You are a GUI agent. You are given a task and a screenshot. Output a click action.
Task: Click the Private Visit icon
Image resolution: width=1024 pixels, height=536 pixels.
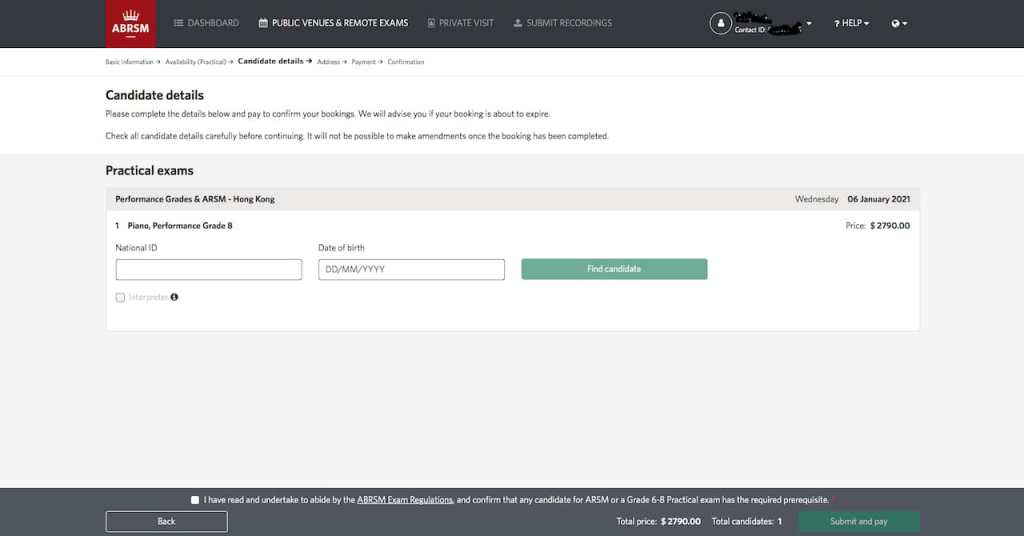click(x=431, y=23)
